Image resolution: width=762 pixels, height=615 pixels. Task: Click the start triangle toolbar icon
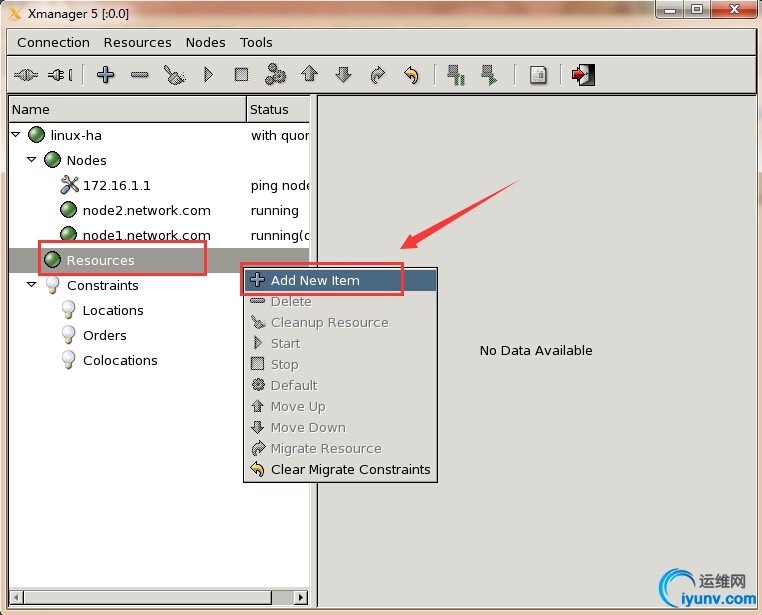(x=208, y=75)
